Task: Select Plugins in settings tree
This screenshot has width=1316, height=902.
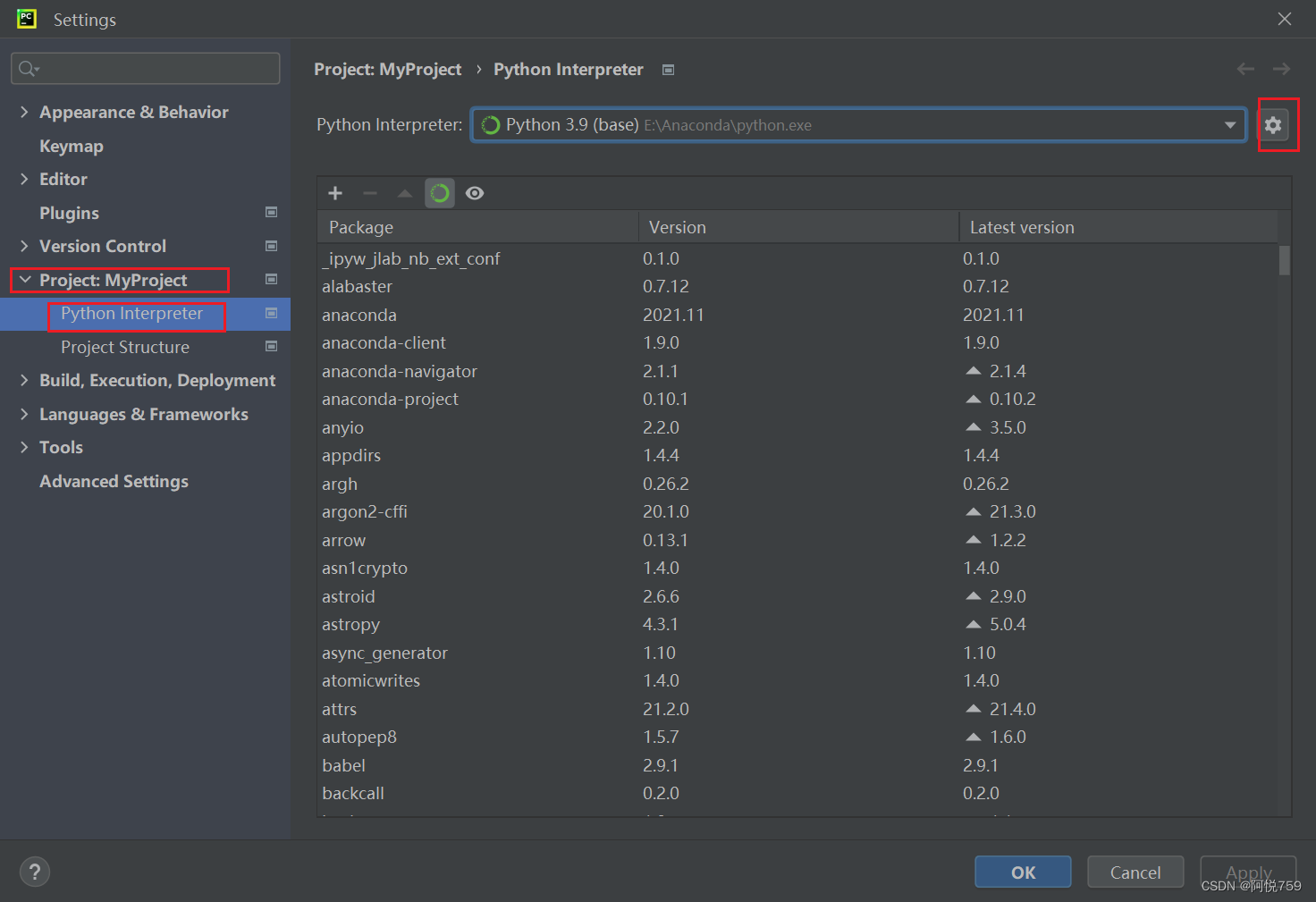Action: 69,213
